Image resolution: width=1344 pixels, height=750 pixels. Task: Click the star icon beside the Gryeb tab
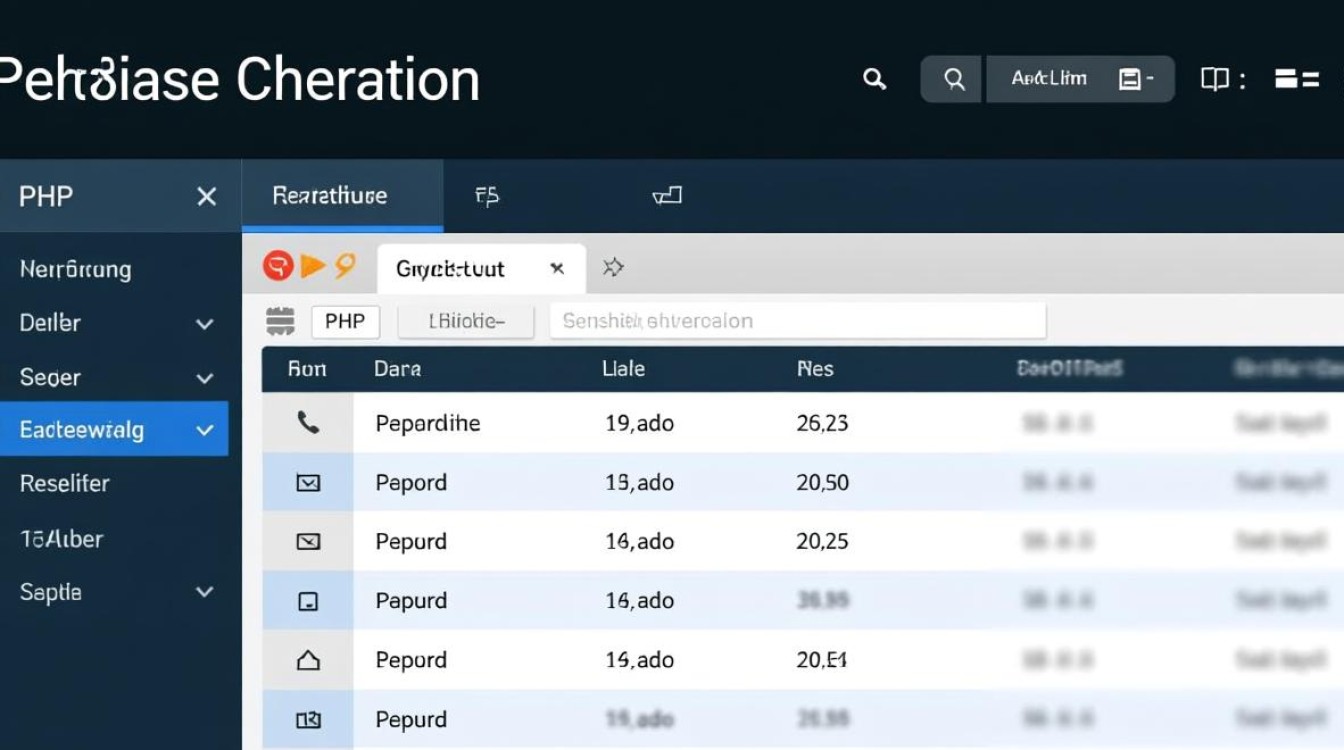613,267
